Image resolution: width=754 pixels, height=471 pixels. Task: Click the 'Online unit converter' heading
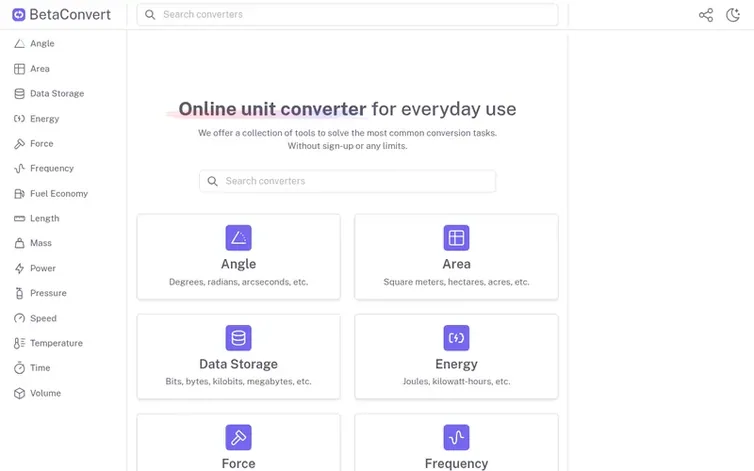(272, 109)
